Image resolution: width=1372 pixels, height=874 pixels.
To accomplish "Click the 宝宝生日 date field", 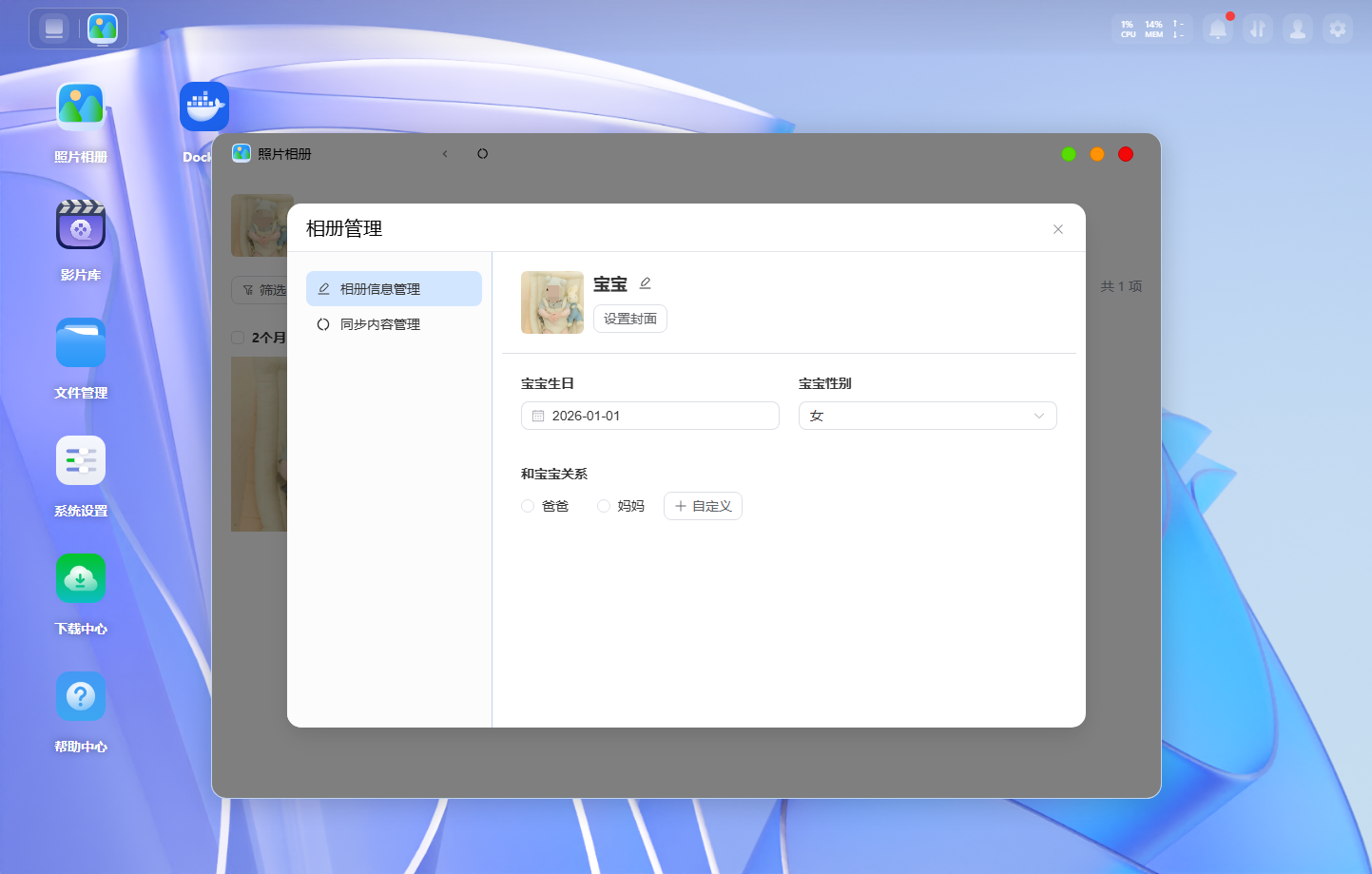I will (650, 416).
